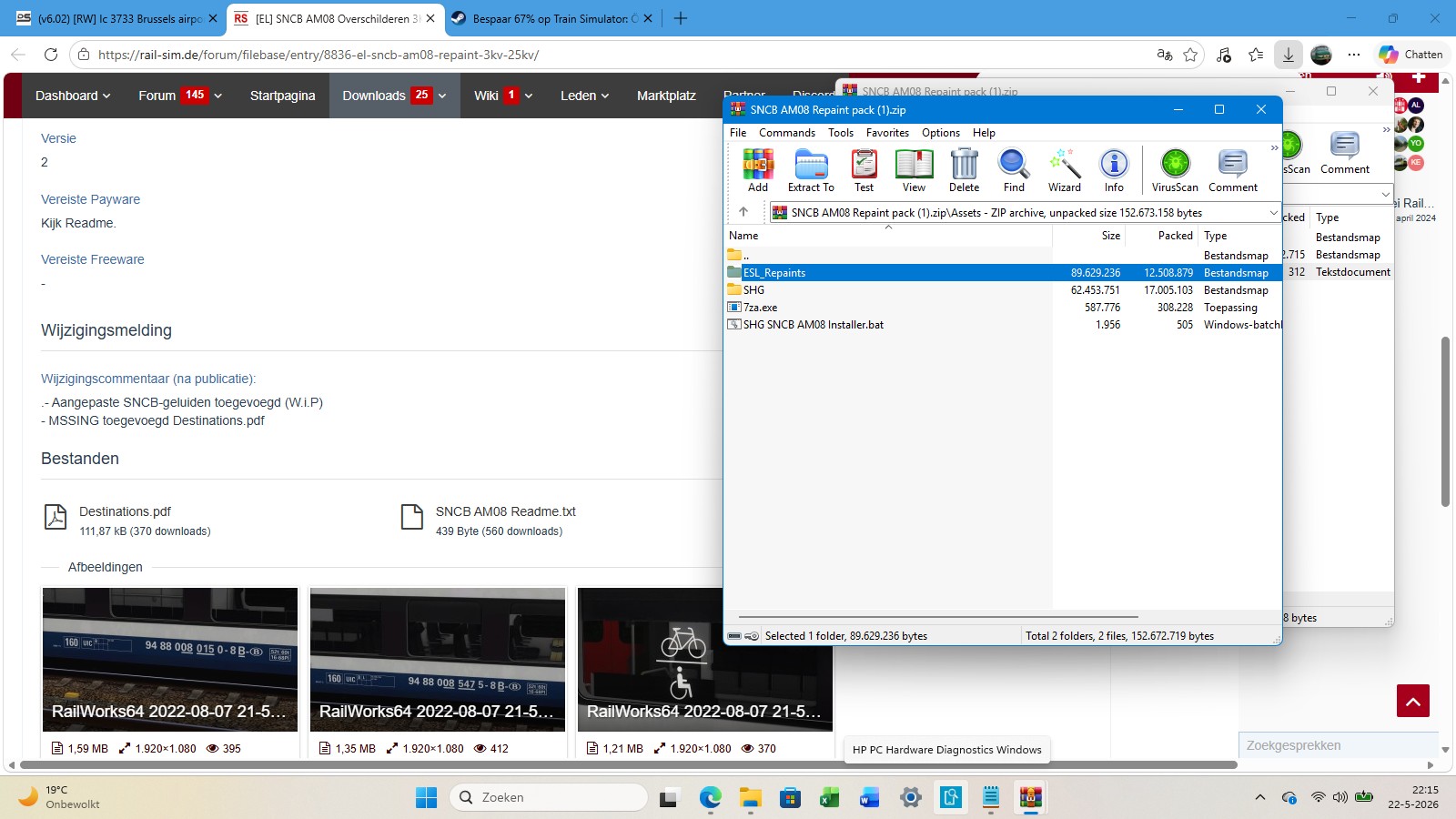1456x819 pixels.
Task: Open the Find magnifier tool
Action: click(1014, 170)
